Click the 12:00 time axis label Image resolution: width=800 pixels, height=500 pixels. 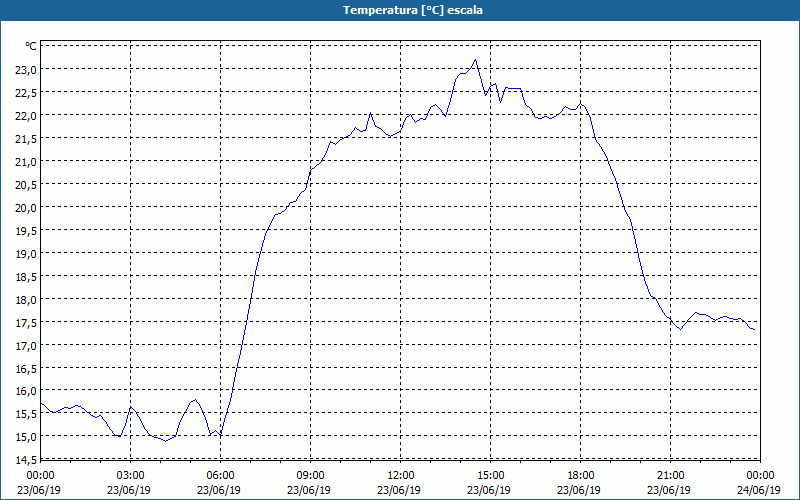point(401,476)
